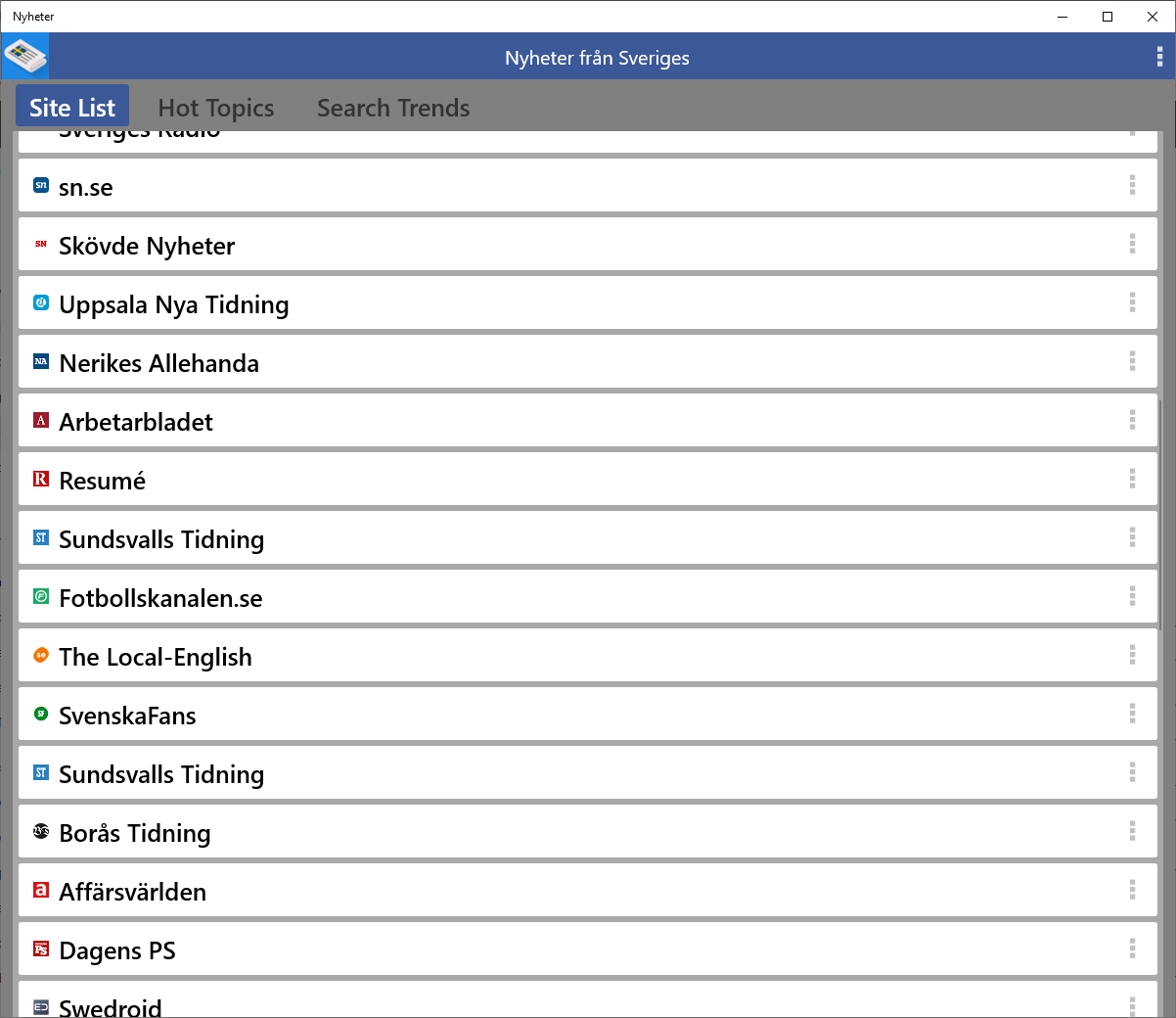
Task: Click the Dagens PS favicon
Action: (41, 949)
